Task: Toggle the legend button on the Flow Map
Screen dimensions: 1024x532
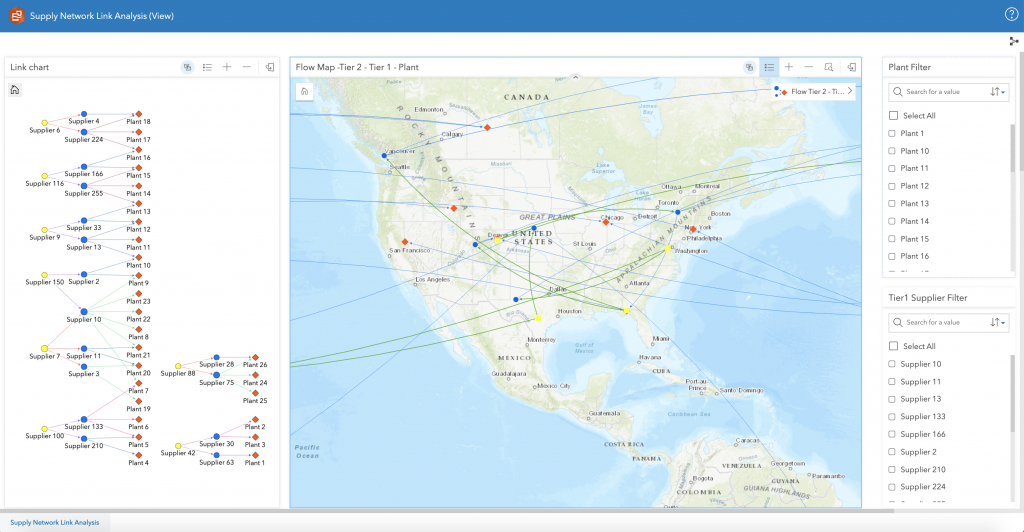Action: pyautogui.click(x=769, y=67)
